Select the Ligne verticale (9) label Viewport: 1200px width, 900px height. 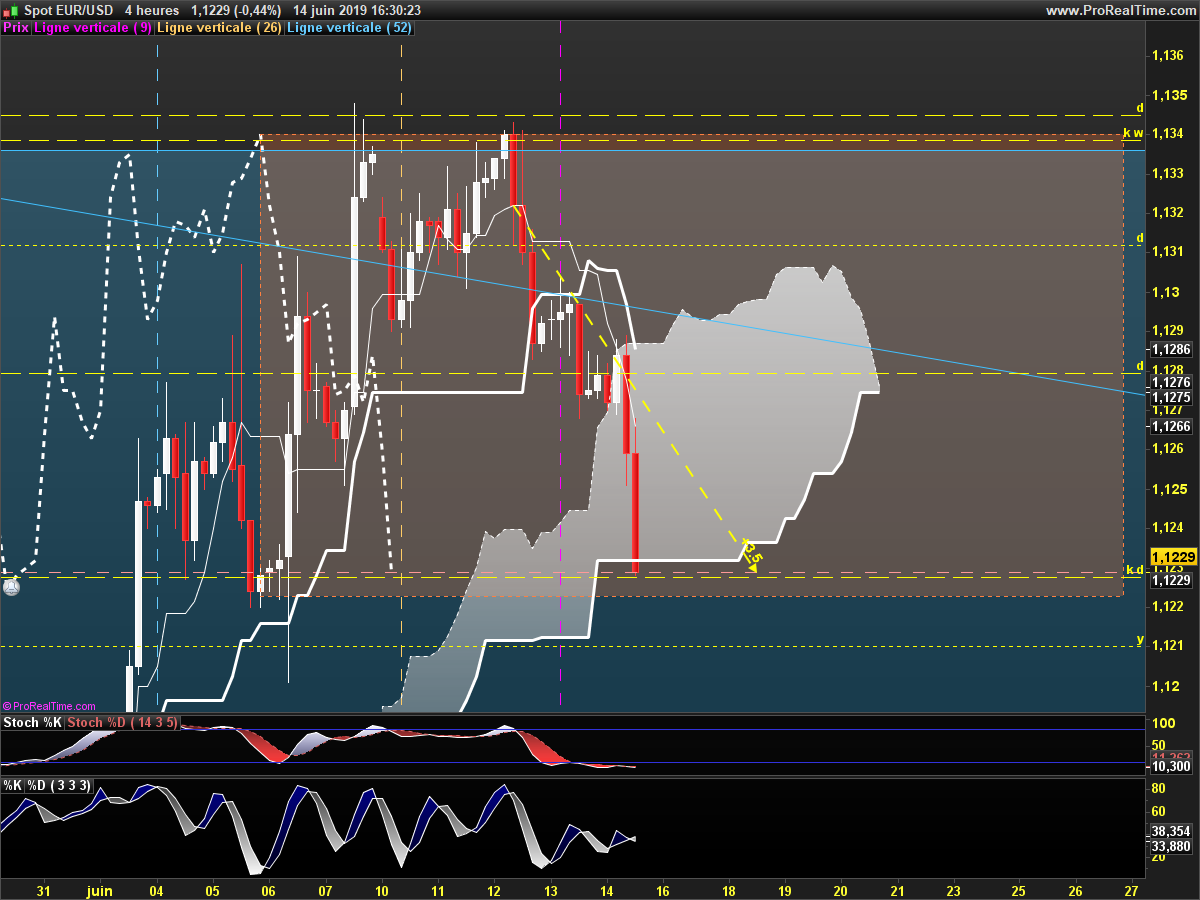[x=93, y=28]
